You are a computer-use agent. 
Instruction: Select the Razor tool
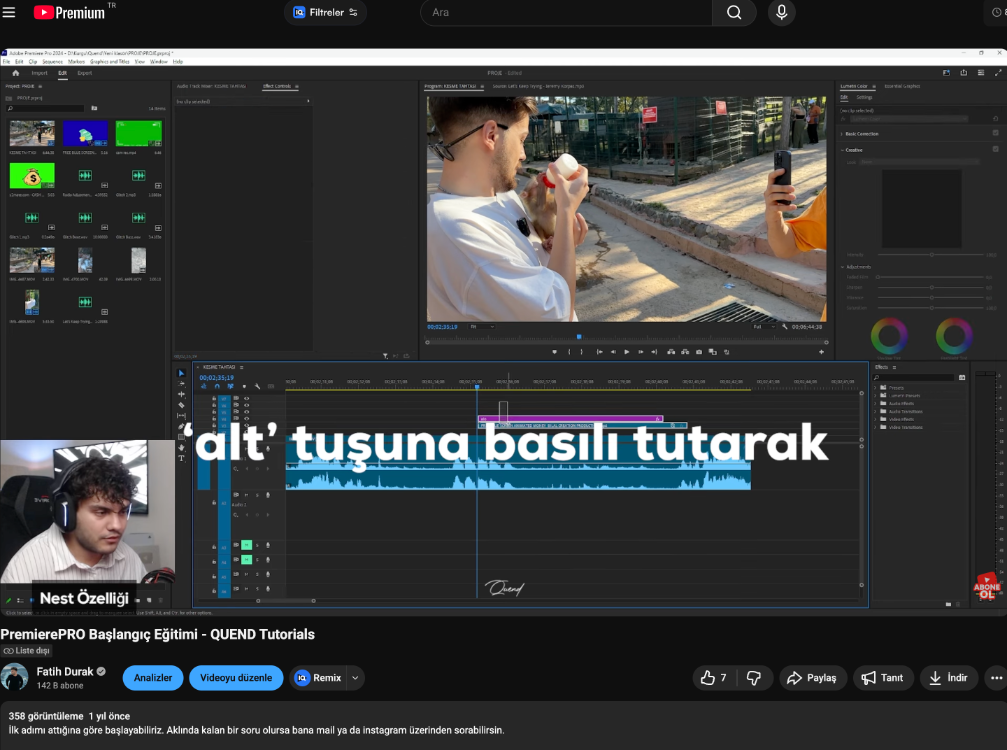181,405
